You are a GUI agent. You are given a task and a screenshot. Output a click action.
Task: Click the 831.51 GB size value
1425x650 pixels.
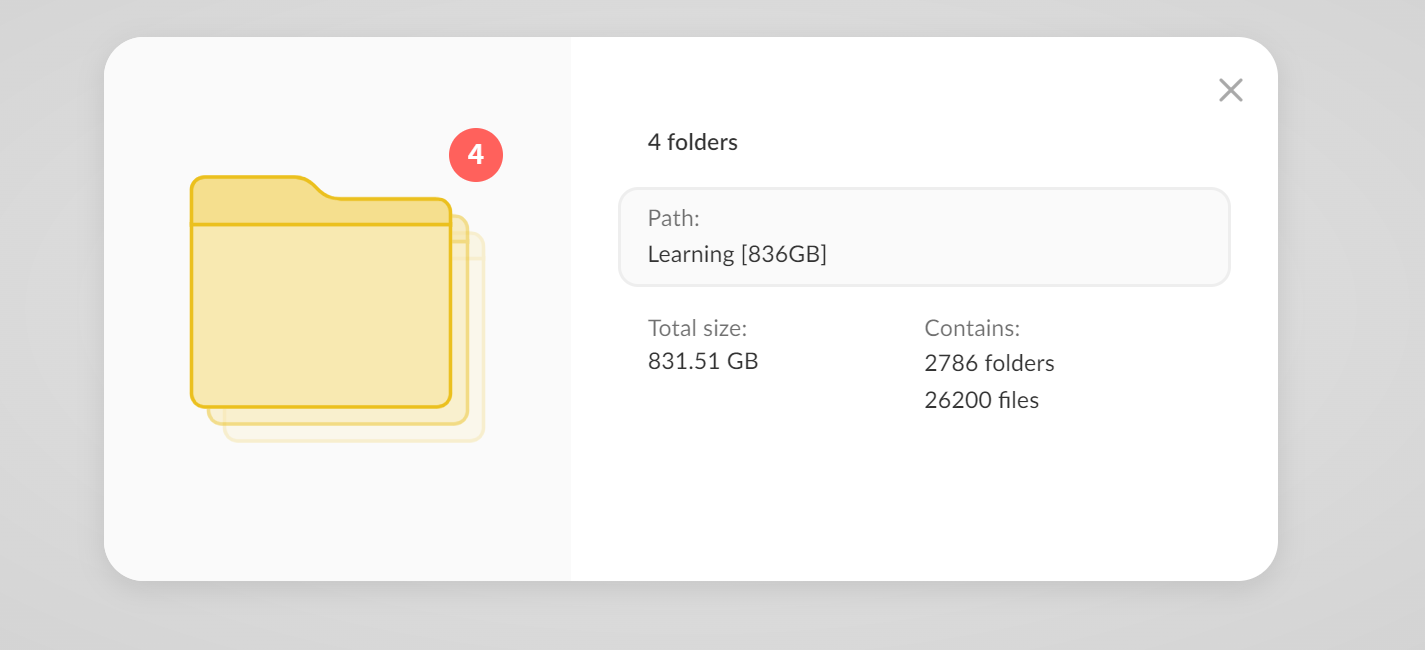(702, 361)
